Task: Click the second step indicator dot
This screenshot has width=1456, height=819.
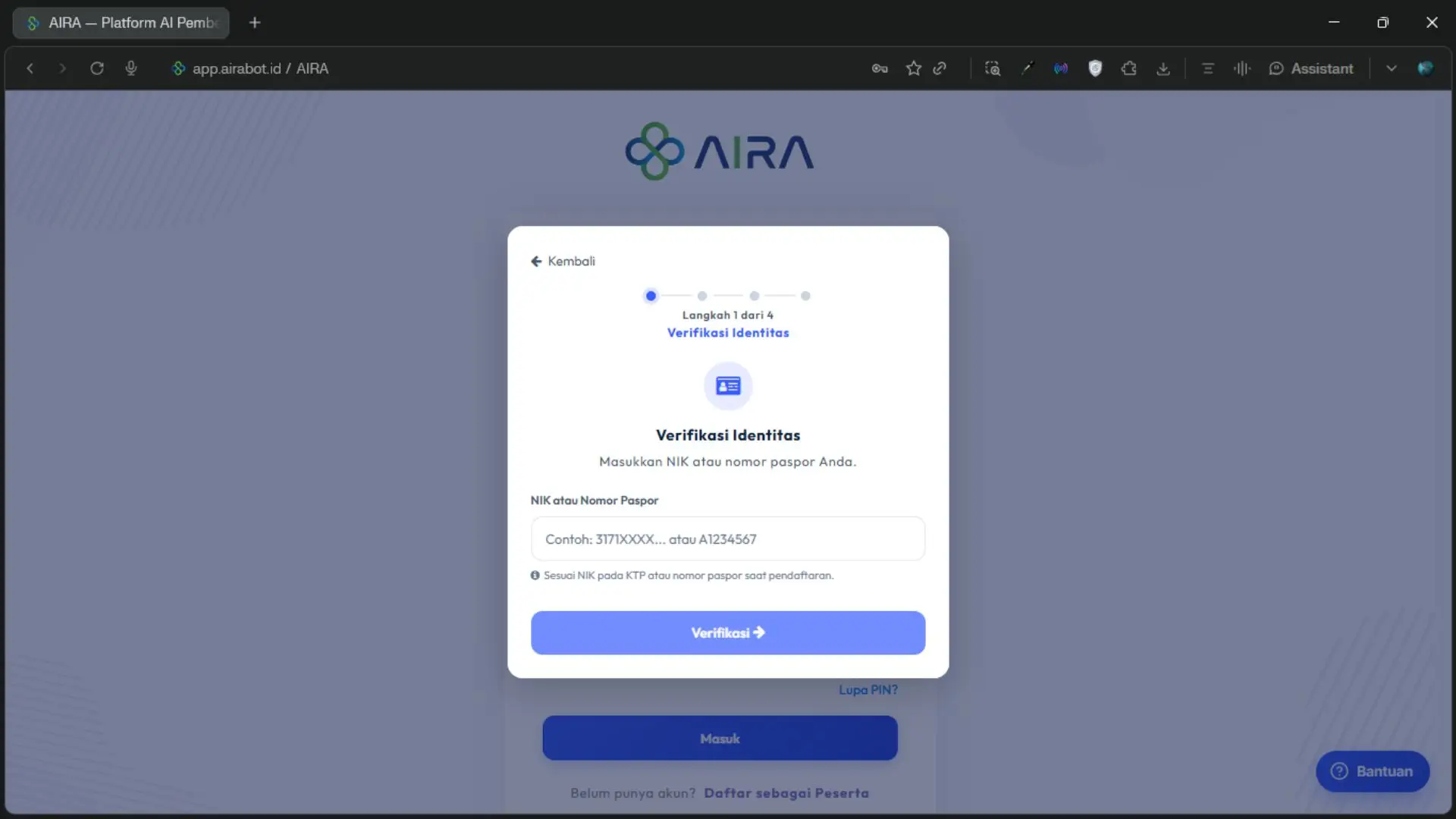Action: (x=702, y=296)
